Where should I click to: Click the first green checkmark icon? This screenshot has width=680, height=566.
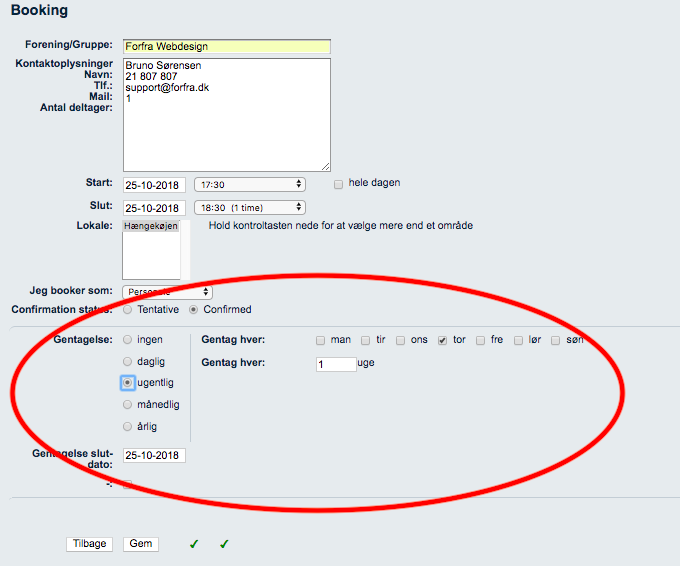point(194,544)
